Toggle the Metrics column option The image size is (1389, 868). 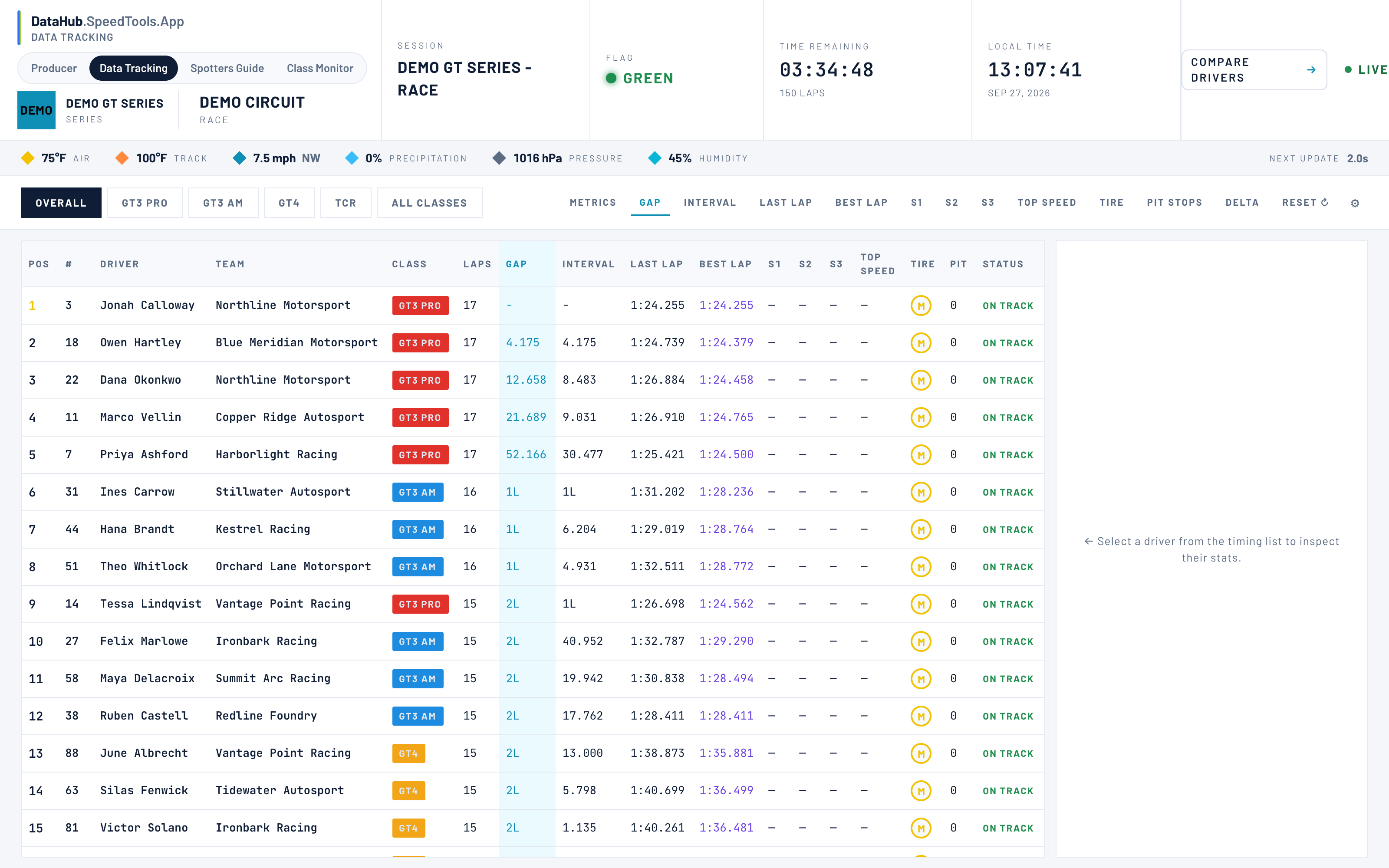(x=593, y=203)
